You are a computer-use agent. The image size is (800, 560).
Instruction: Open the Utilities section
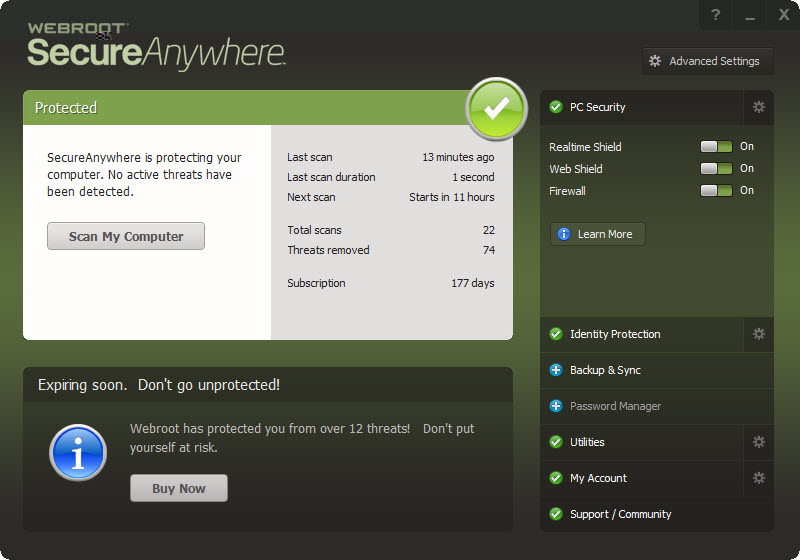(641, 442)
